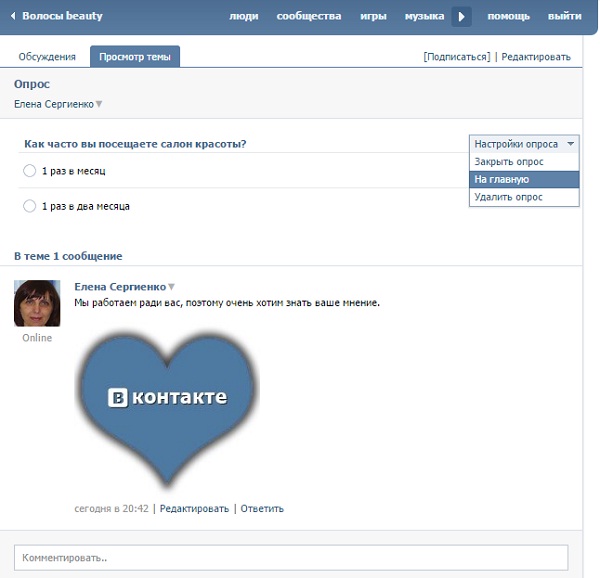600x578 pixels.
Task: Expand the arrow beside Елена Сергиенко in the message
Action: pos(171,287)
